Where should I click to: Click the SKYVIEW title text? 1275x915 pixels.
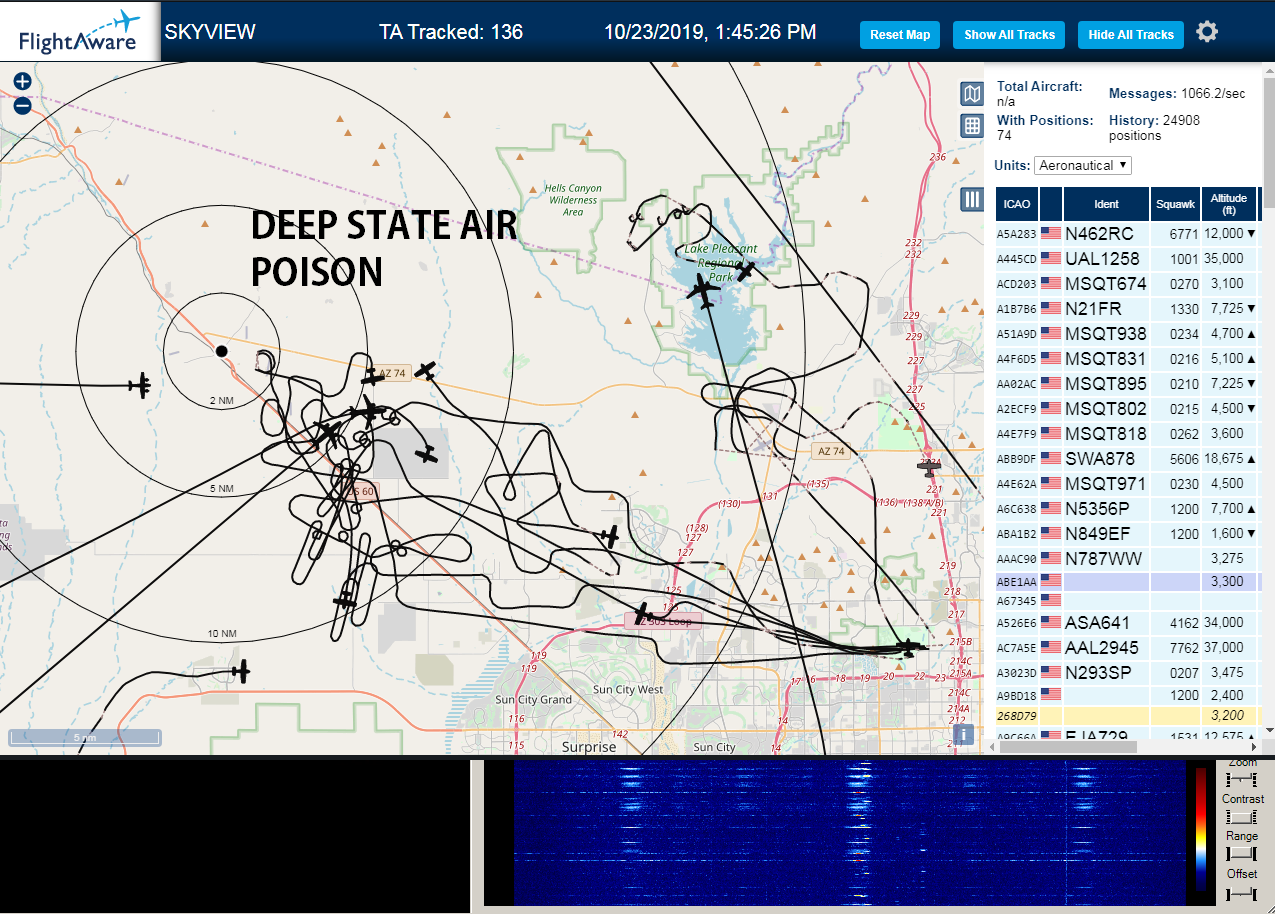point(210,32)
